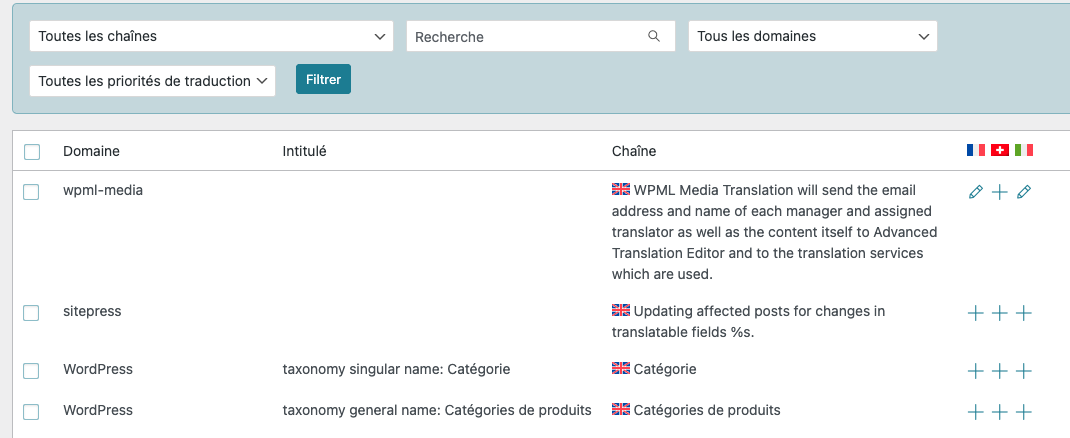This screenshot has width=1070, height=438.
Task: Add French translation for sitepress string
Action: pyautogui.click(x=976, y=313)
